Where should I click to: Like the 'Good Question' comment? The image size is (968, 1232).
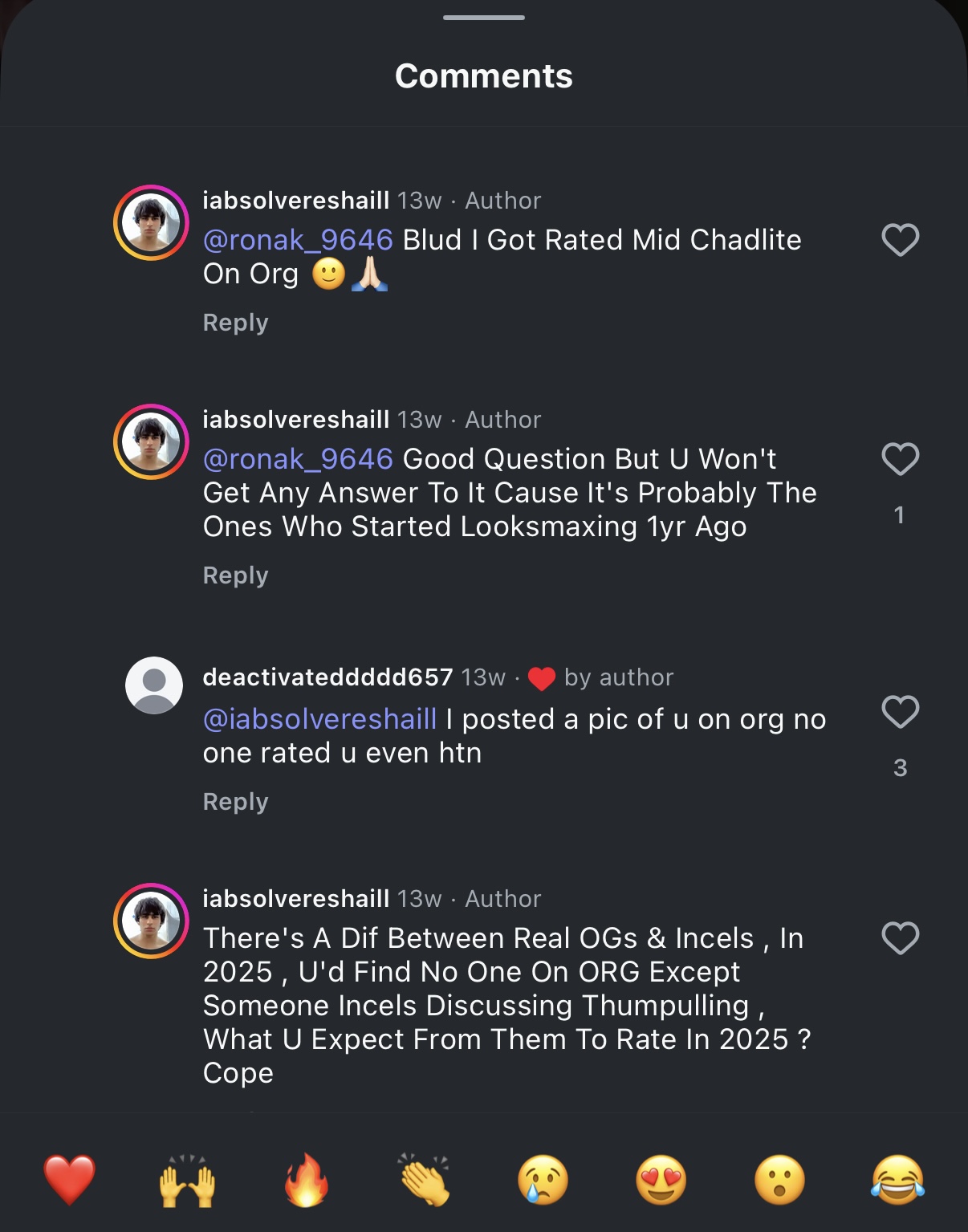pyautogui.click(x=900, y=459)
